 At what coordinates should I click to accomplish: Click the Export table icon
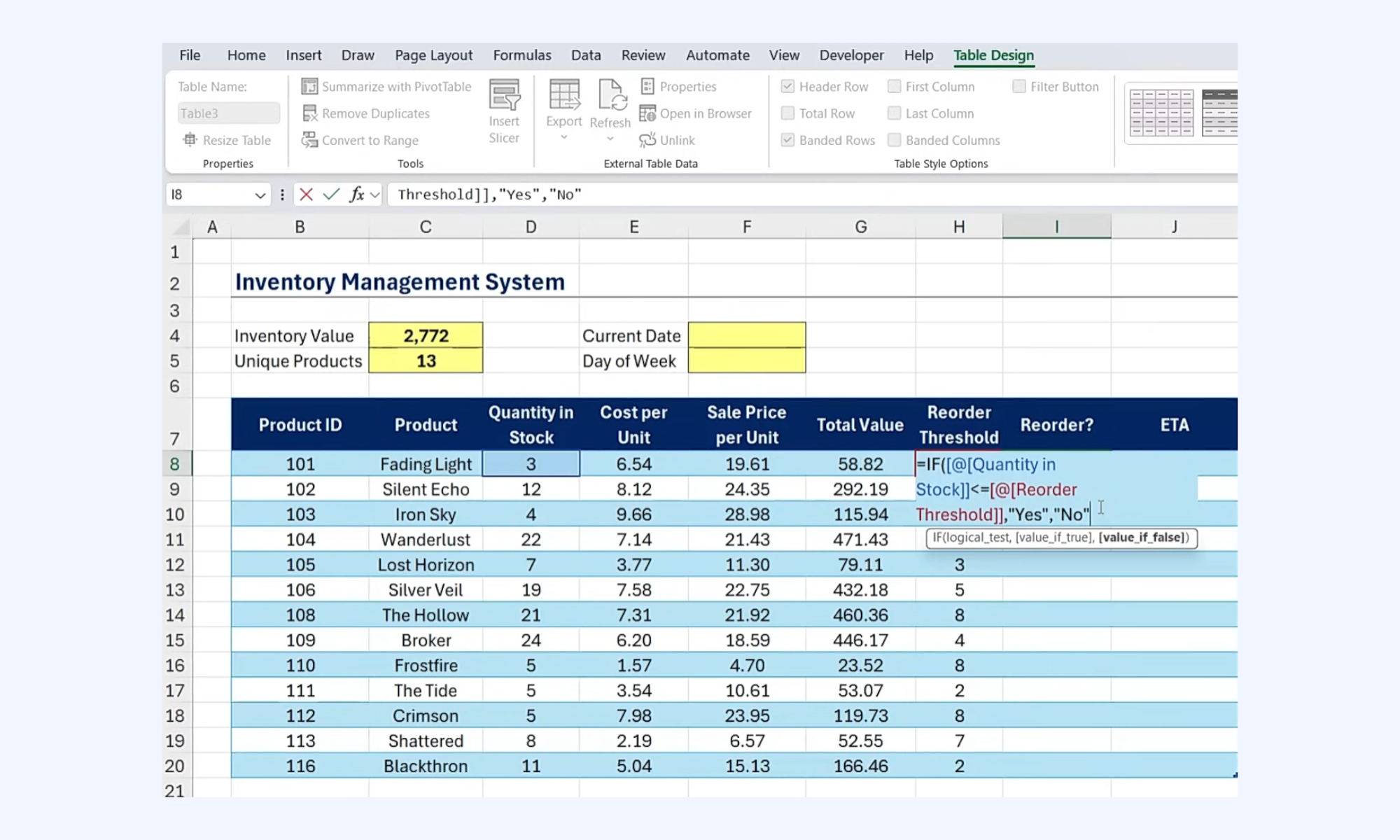coord(564,94)
